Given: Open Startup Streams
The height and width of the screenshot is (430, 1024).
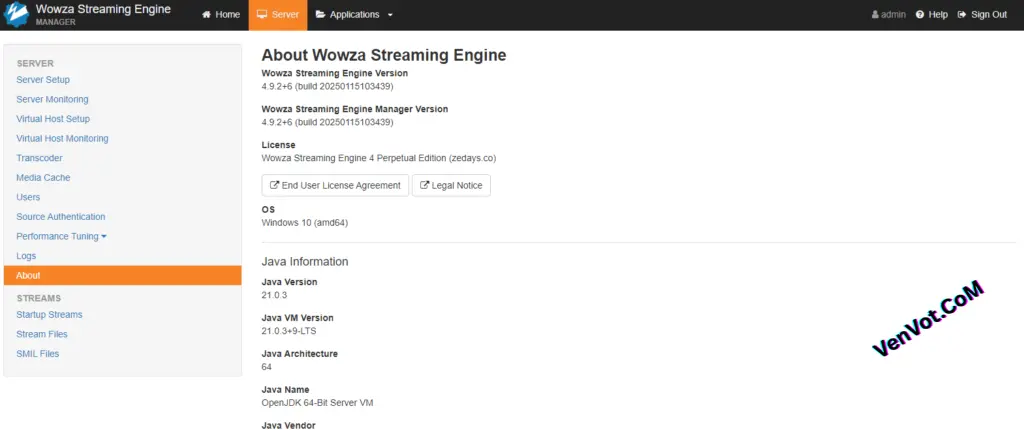Looking at the screenshot, I should [50, 315].
